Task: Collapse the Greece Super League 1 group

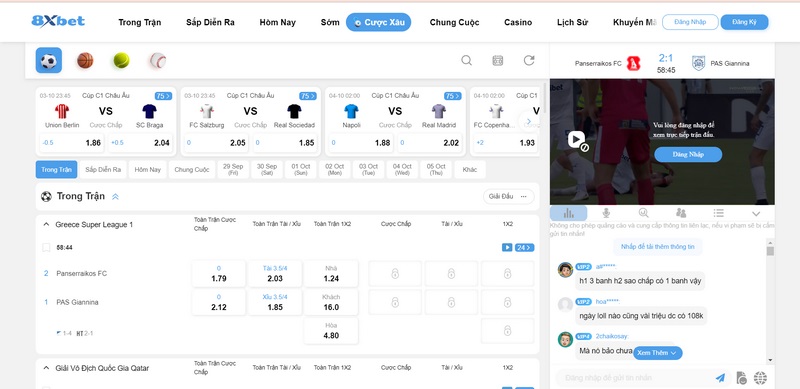Action: (46, 225)
